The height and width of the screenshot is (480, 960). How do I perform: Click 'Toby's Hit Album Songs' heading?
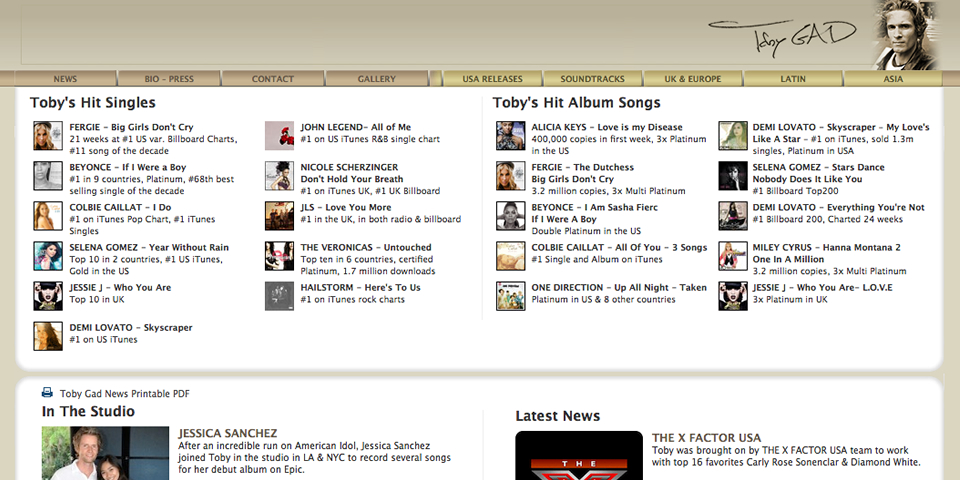click(577, 103)
